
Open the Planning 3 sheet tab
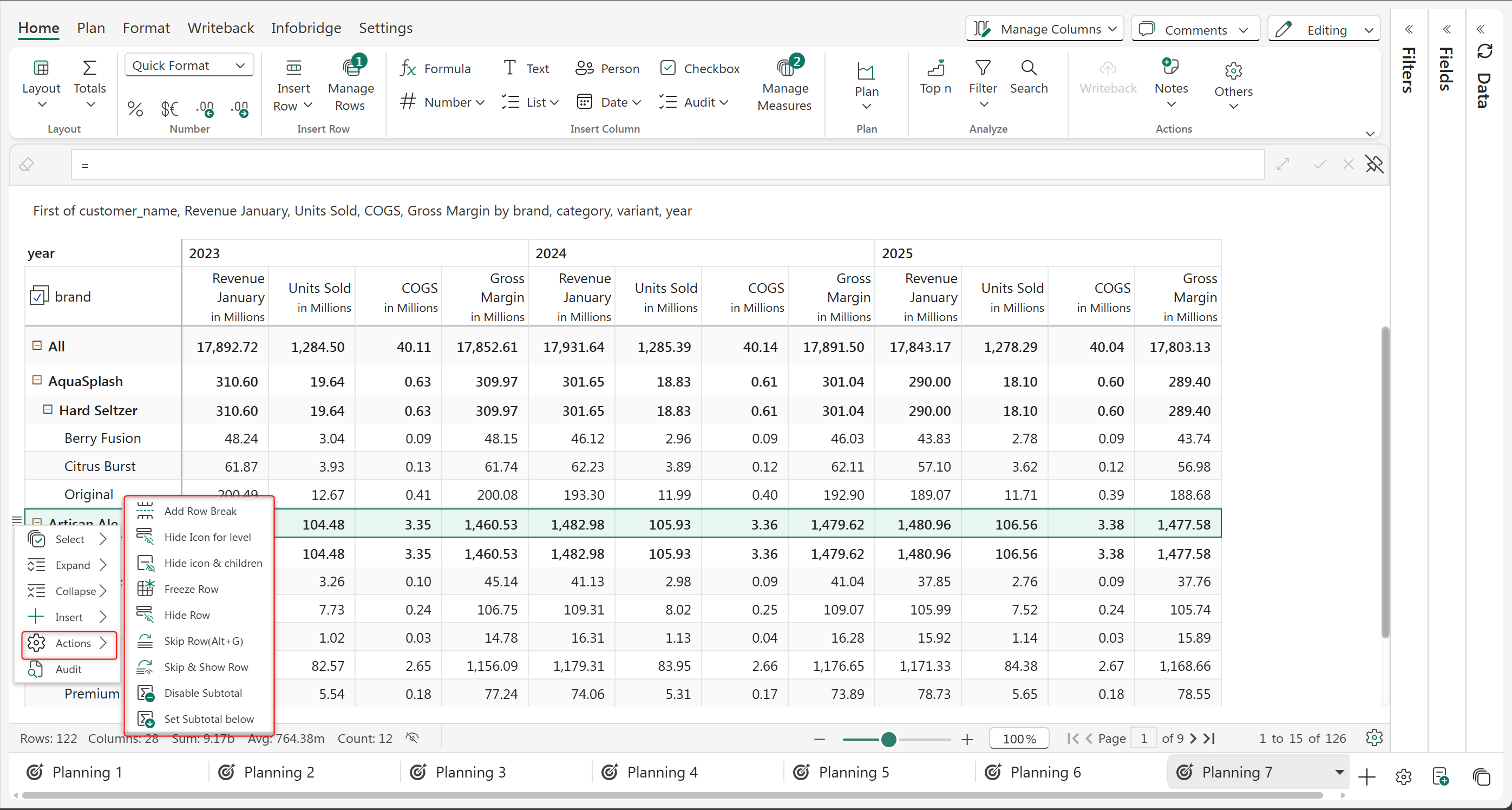point(470,772)
